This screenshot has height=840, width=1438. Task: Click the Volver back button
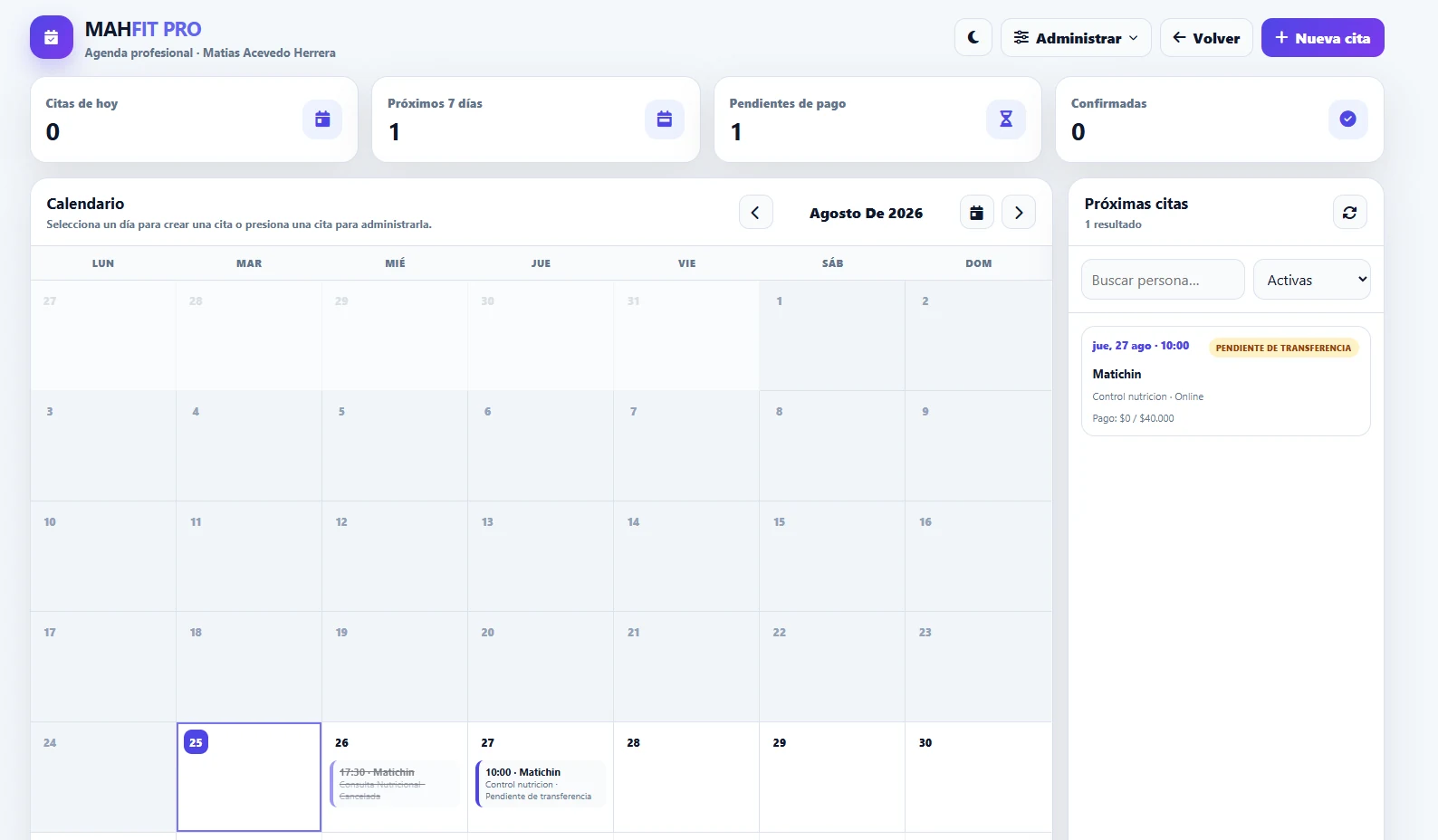coord(1206,38)
